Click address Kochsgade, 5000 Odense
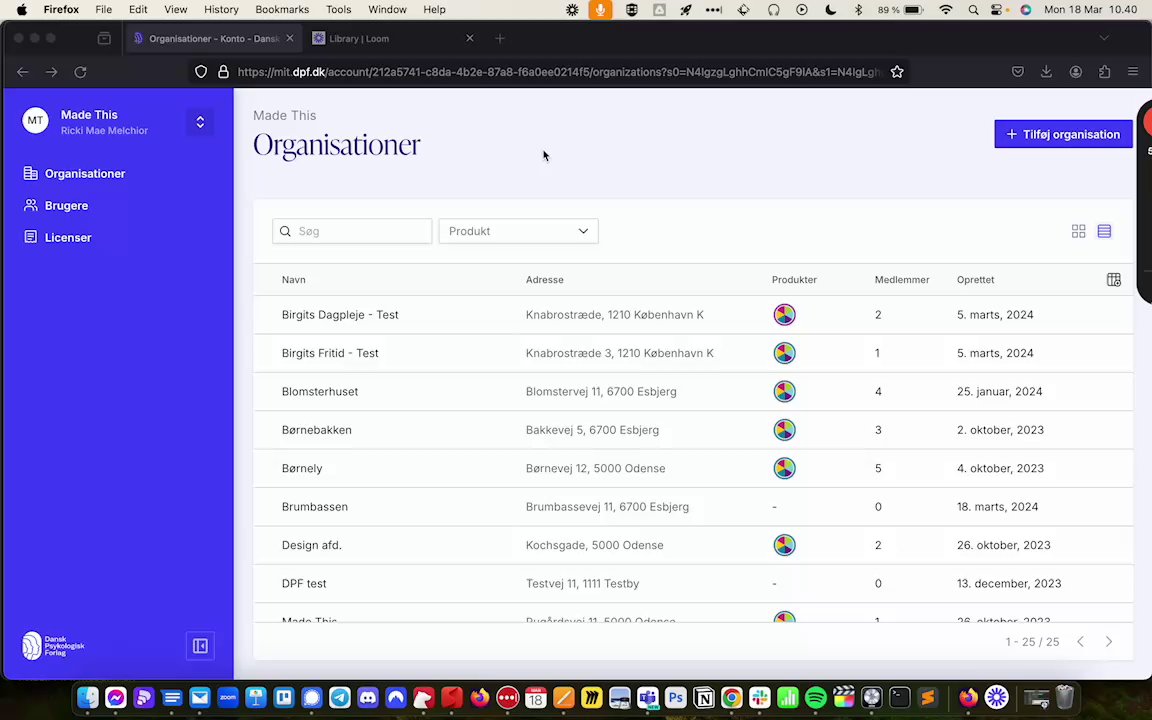 [x=594, y=545]
